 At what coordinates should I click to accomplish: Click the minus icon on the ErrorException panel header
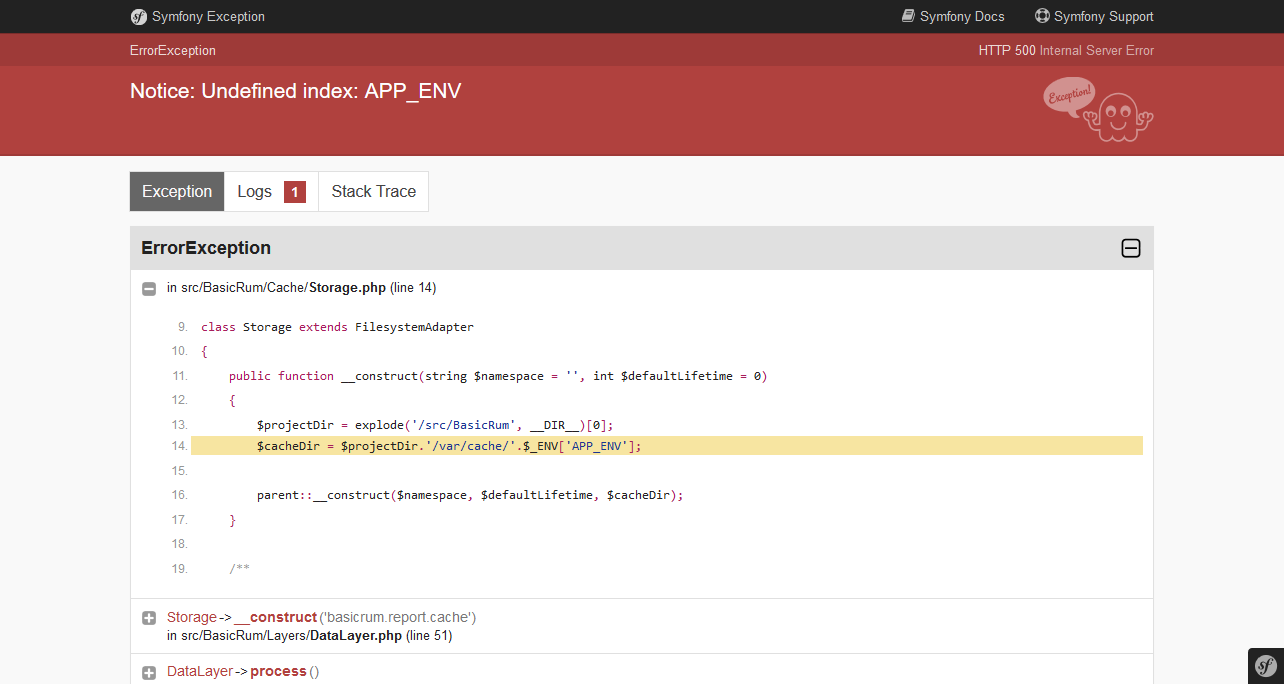point(1130,248)
